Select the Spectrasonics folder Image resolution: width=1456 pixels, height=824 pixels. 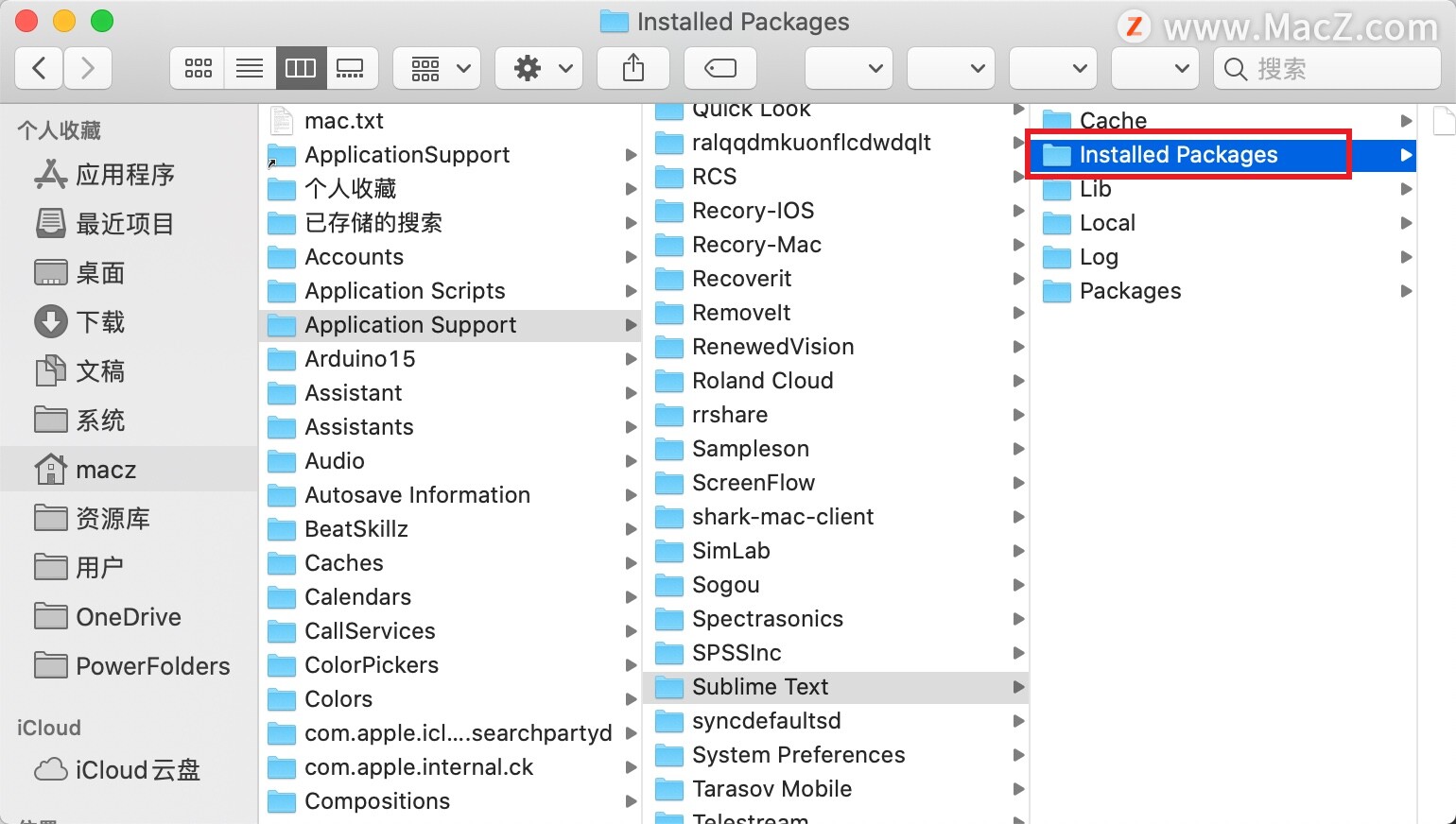[836, 619]
